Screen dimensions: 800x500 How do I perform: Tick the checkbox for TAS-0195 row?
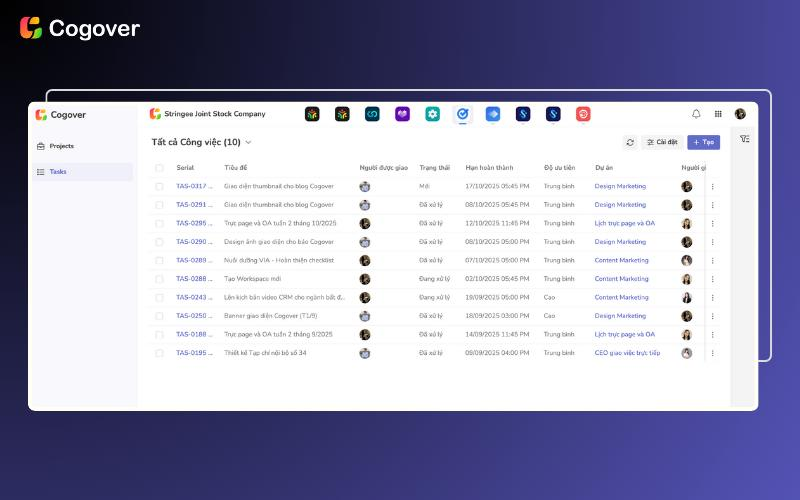click(x=159, y=353)
